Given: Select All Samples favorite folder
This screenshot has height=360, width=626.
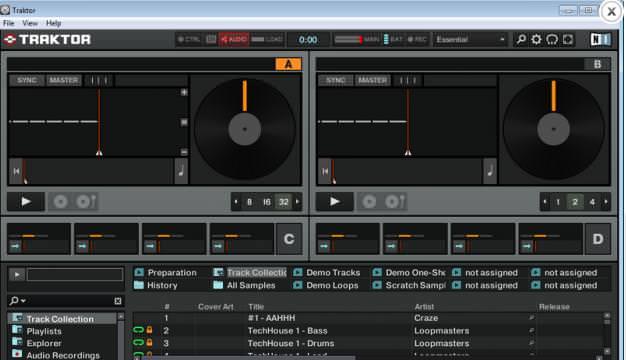Looking at the screenshot, I should click(245, 285).
